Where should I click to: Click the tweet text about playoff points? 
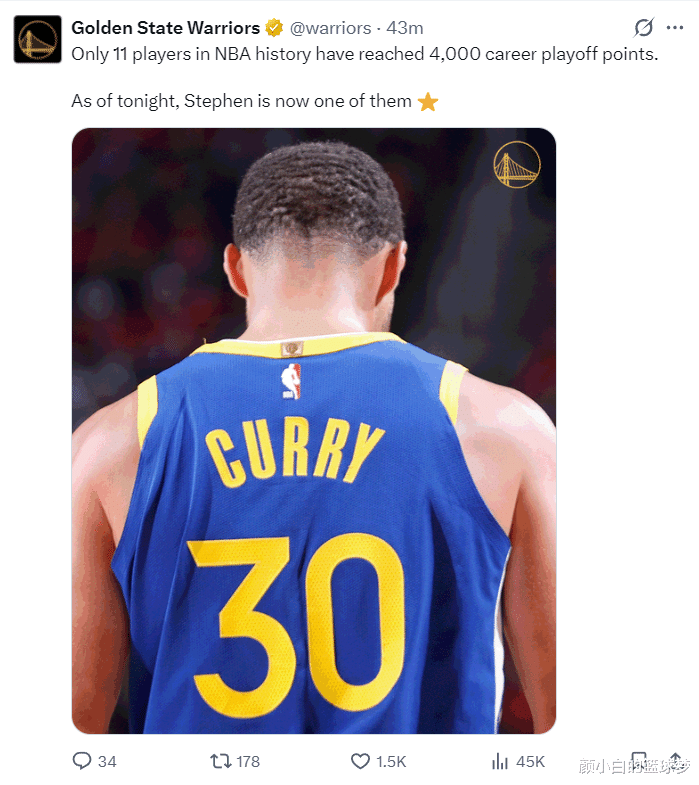point(365,77)
